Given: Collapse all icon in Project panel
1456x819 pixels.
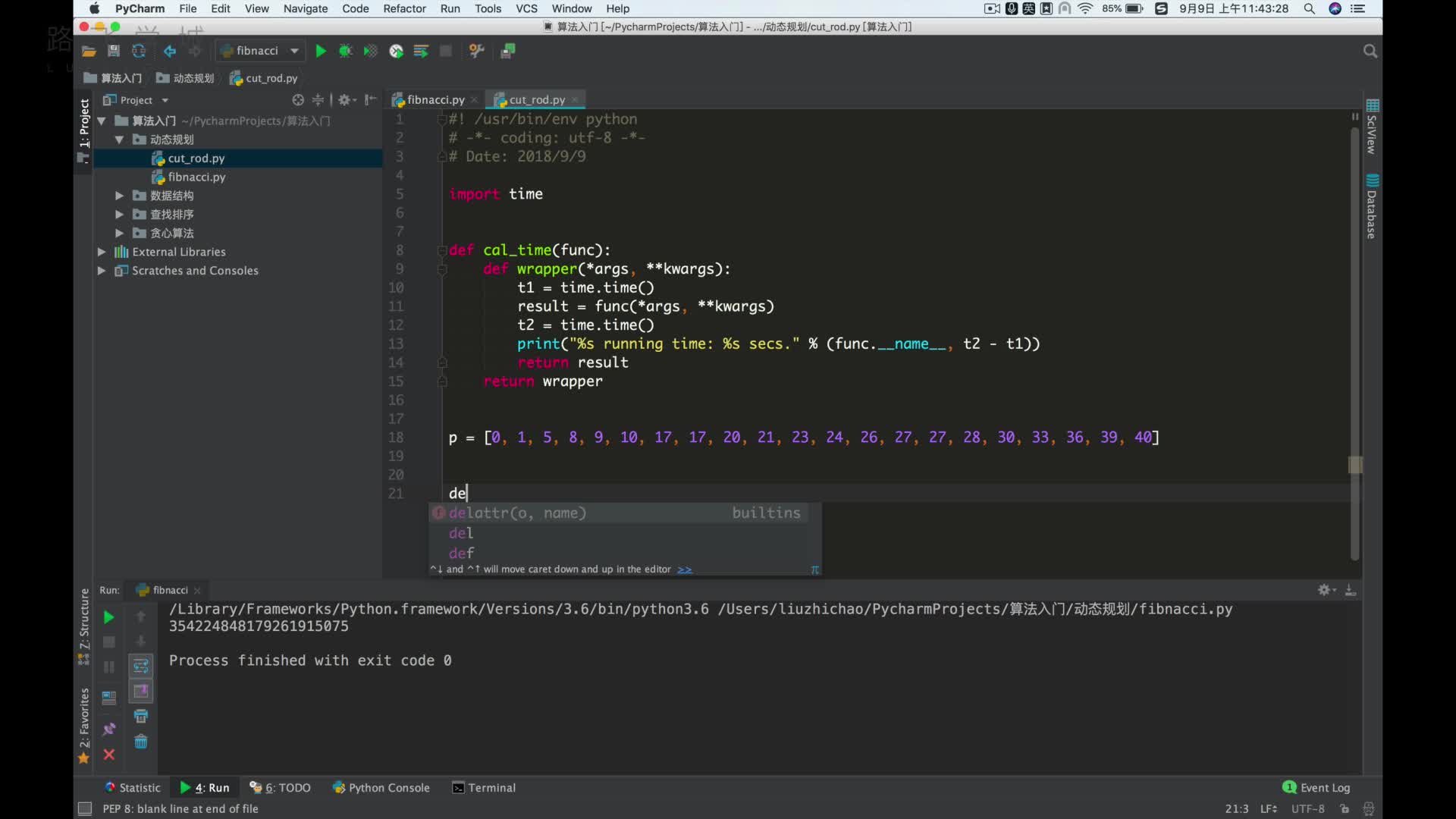Looking at the screenshot, I should [x=318, y=100].
